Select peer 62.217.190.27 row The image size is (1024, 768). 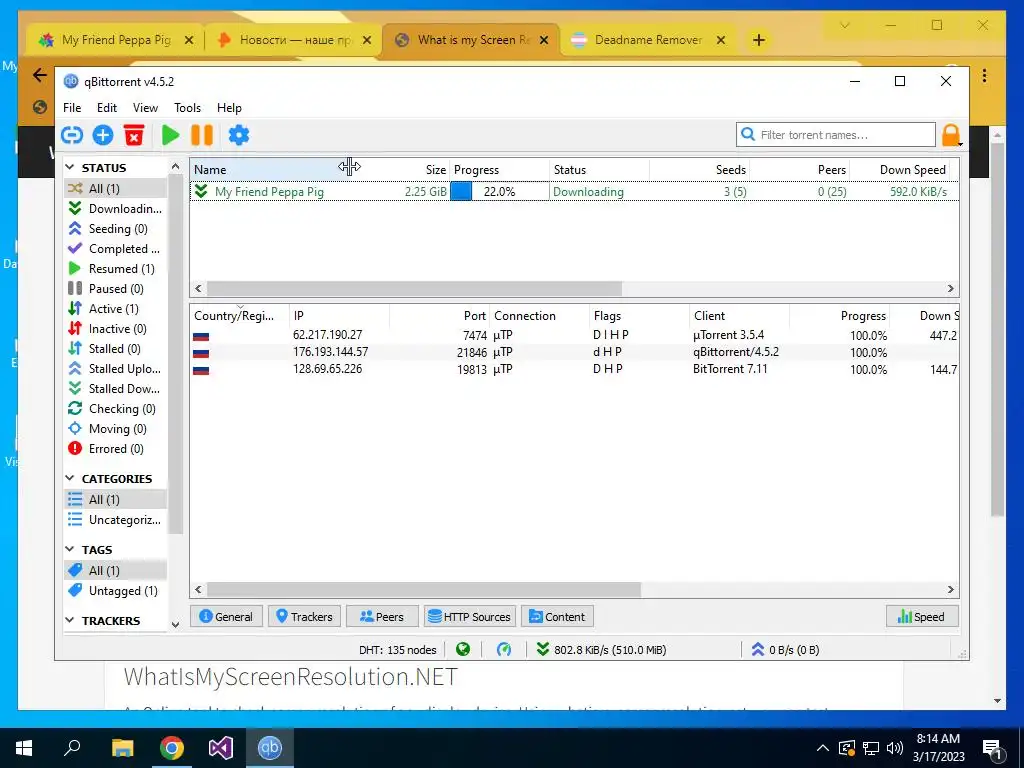pyautogui.click(x=575, y=335)
